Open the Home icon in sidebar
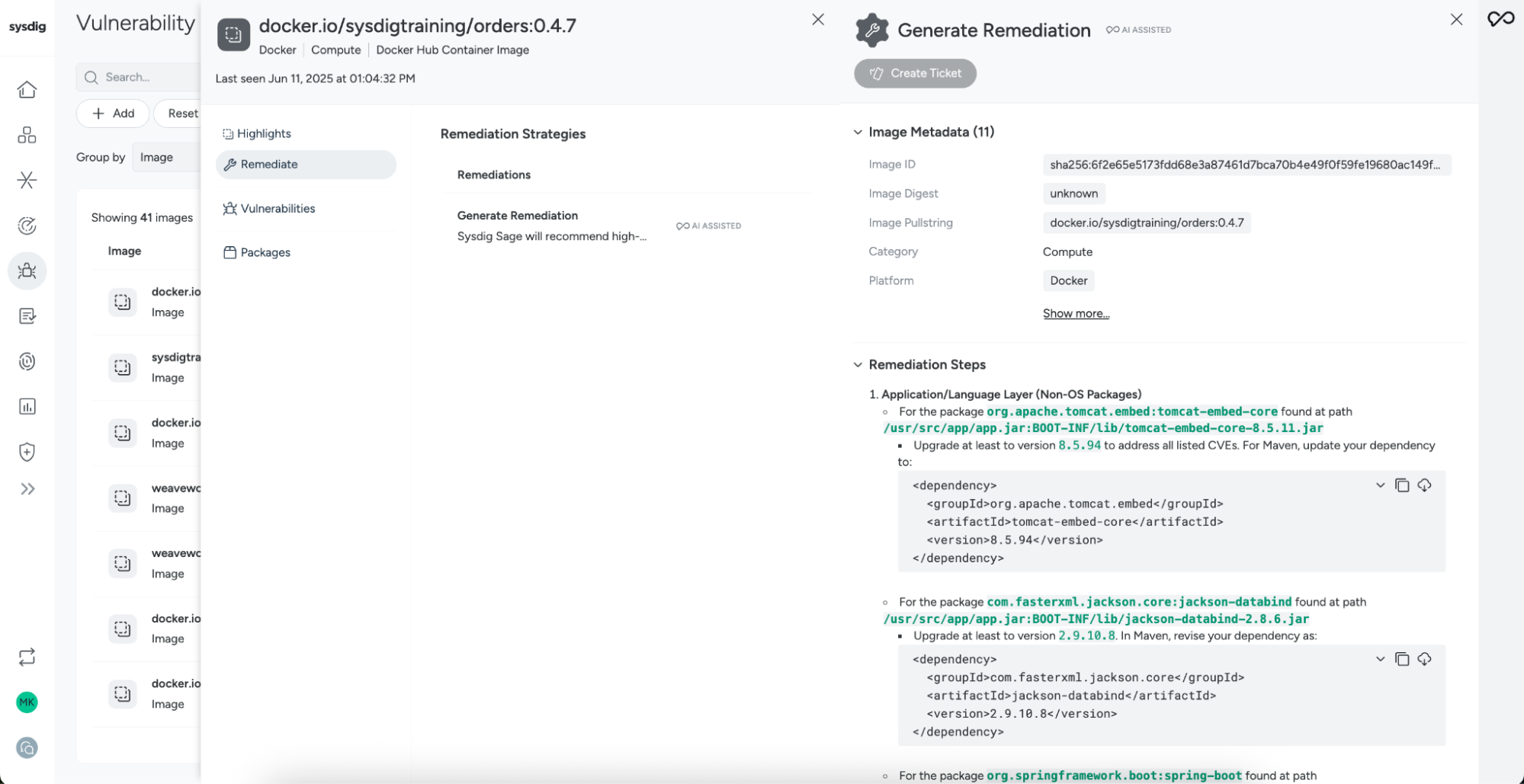 (x=27, y=90)
